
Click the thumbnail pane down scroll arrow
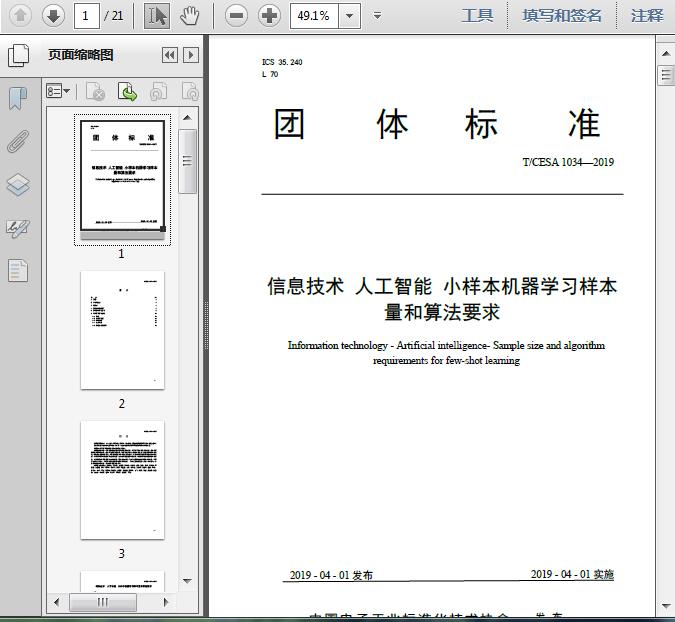point(187,581)
